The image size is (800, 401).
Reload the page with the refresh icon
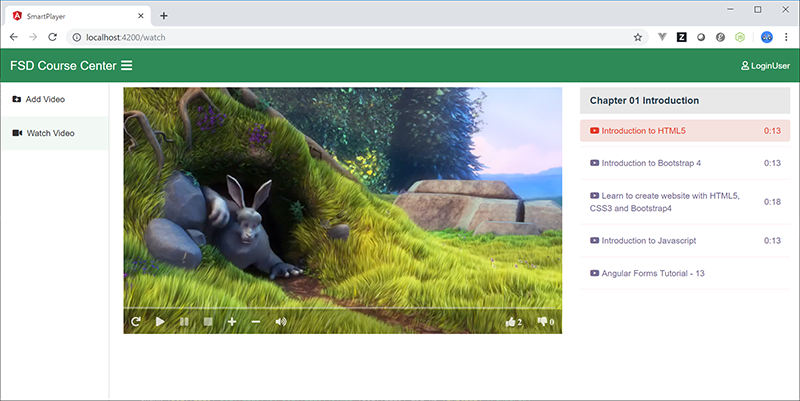click(52, 37)
